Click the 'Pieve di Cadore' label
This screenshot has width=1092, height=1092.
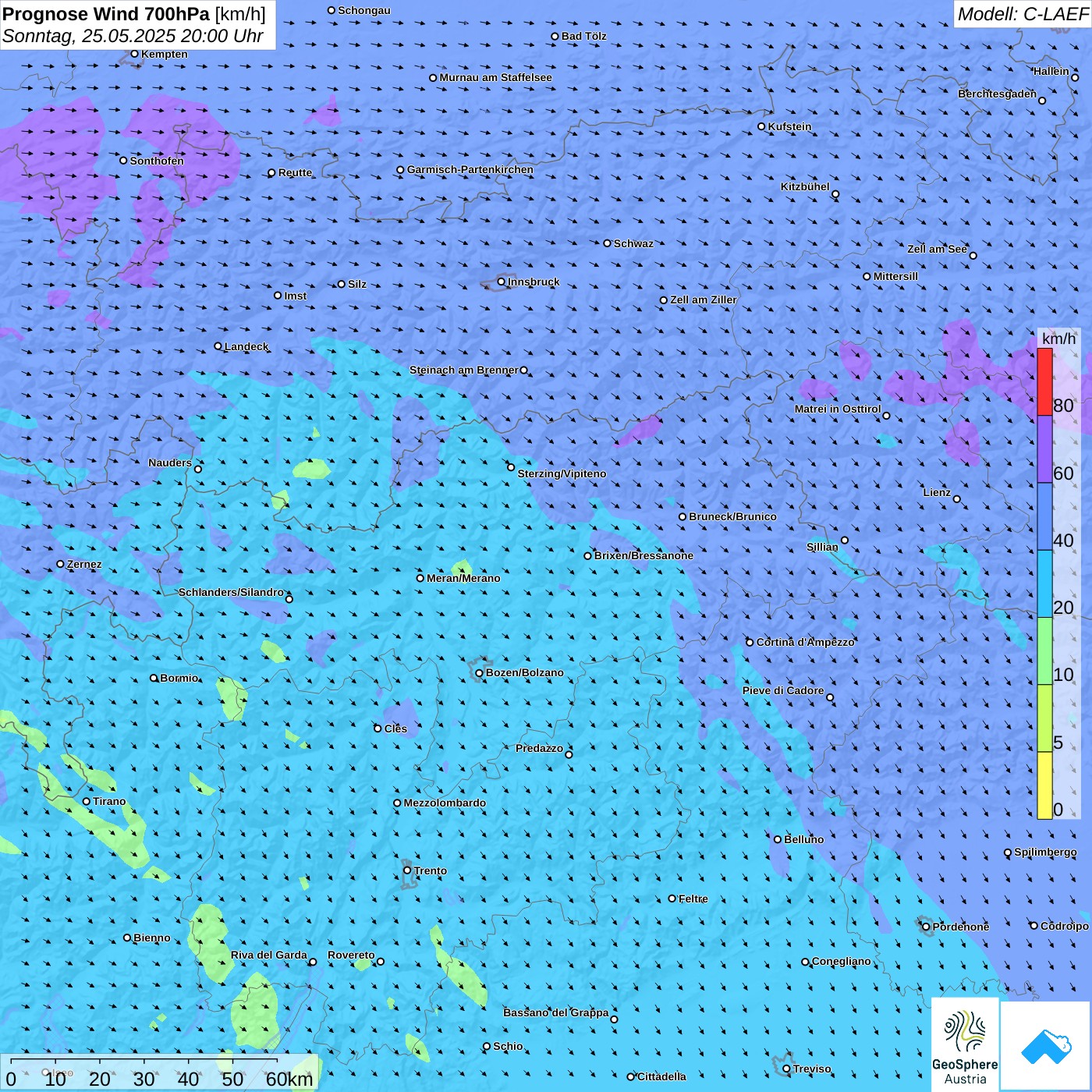pos(783,690)
